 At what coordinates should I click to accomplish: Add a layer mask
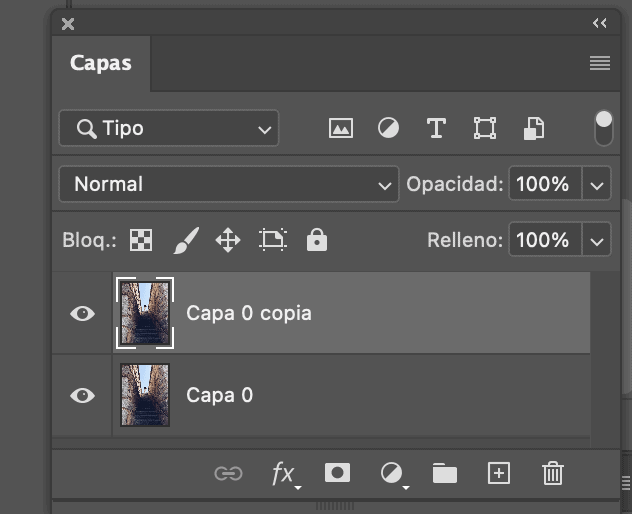coord(337,472)
